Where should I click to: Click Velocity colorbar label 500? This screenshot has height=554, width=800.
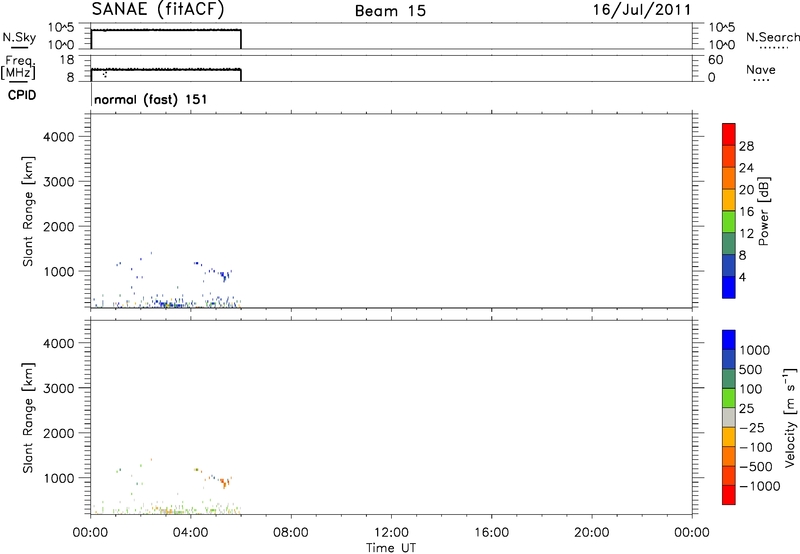(751, 369)
